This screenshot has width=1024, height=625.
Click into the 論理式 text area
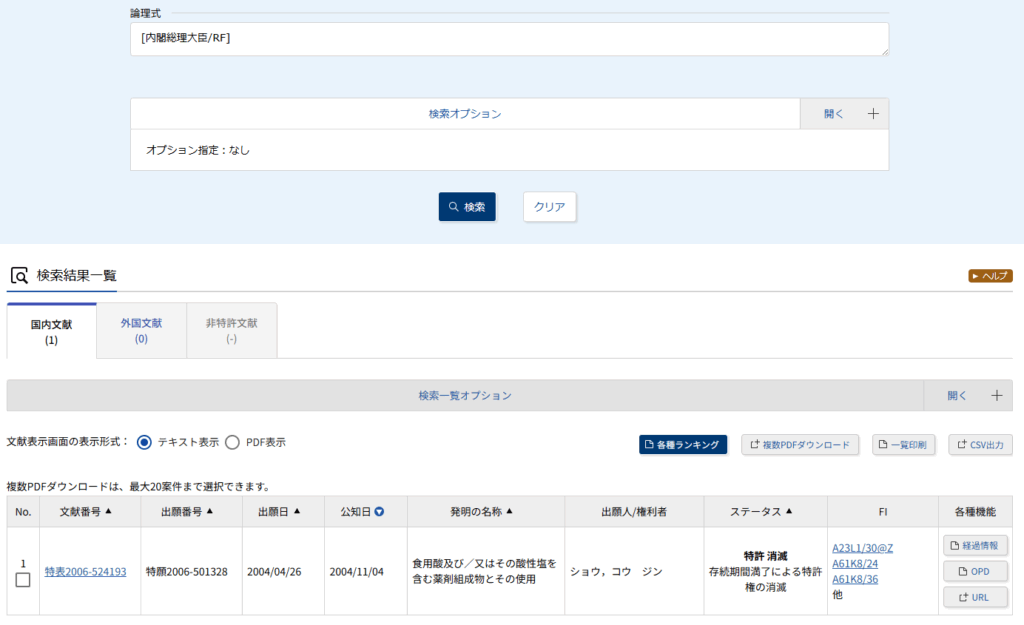point(509,39)
